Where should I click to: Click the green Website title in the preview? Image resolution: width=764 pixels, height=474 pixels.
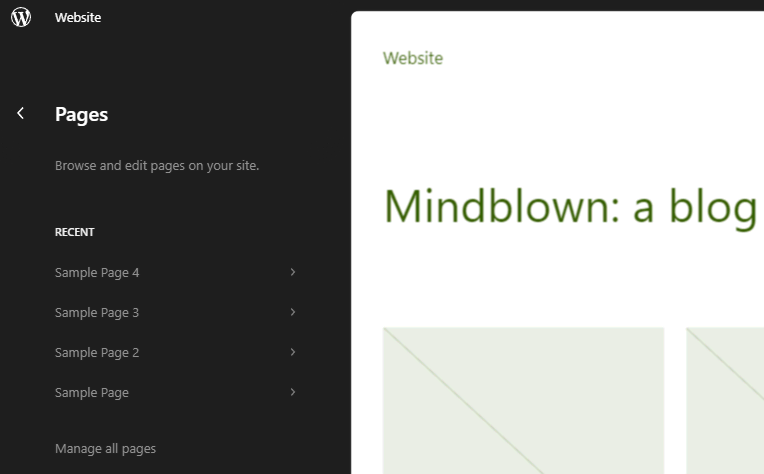point(413,58)
